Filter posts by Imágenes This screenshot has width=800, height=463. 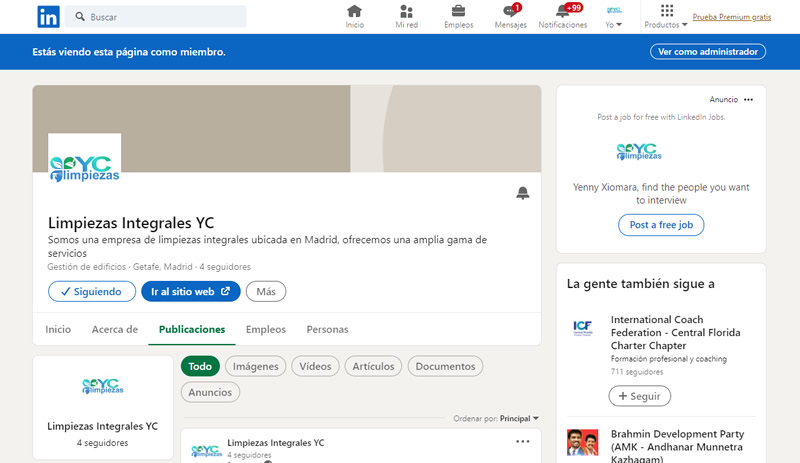(x=256, y=366)
